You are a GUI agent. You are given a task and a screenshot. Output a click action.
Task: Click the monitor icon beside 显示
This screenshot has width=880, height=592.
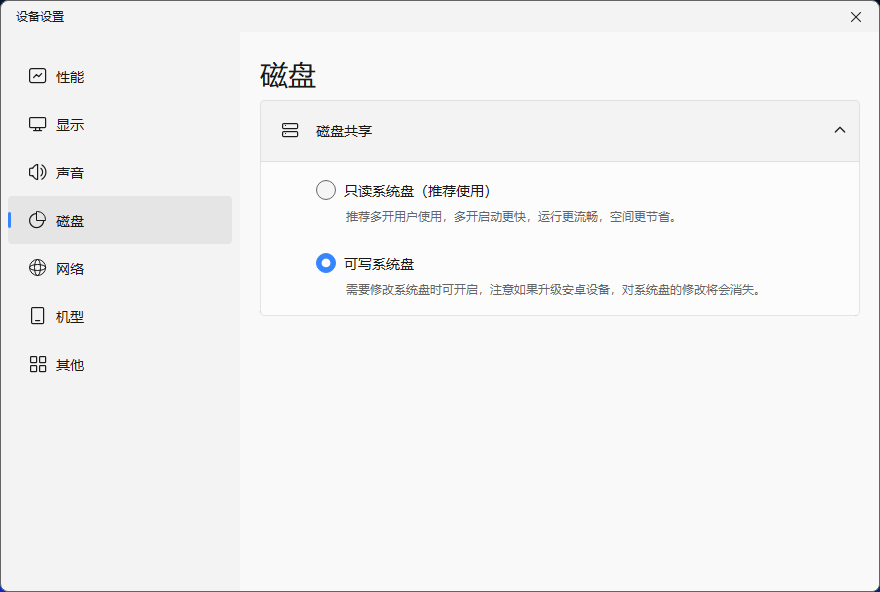click(x=38, y=124)
